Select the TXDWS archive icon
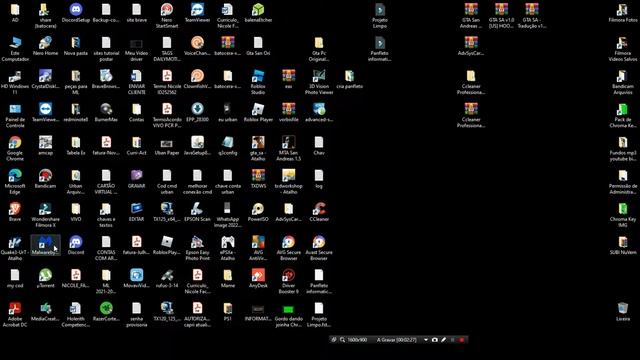The width and height of the screenshot is (640, 360). [258, 178]
